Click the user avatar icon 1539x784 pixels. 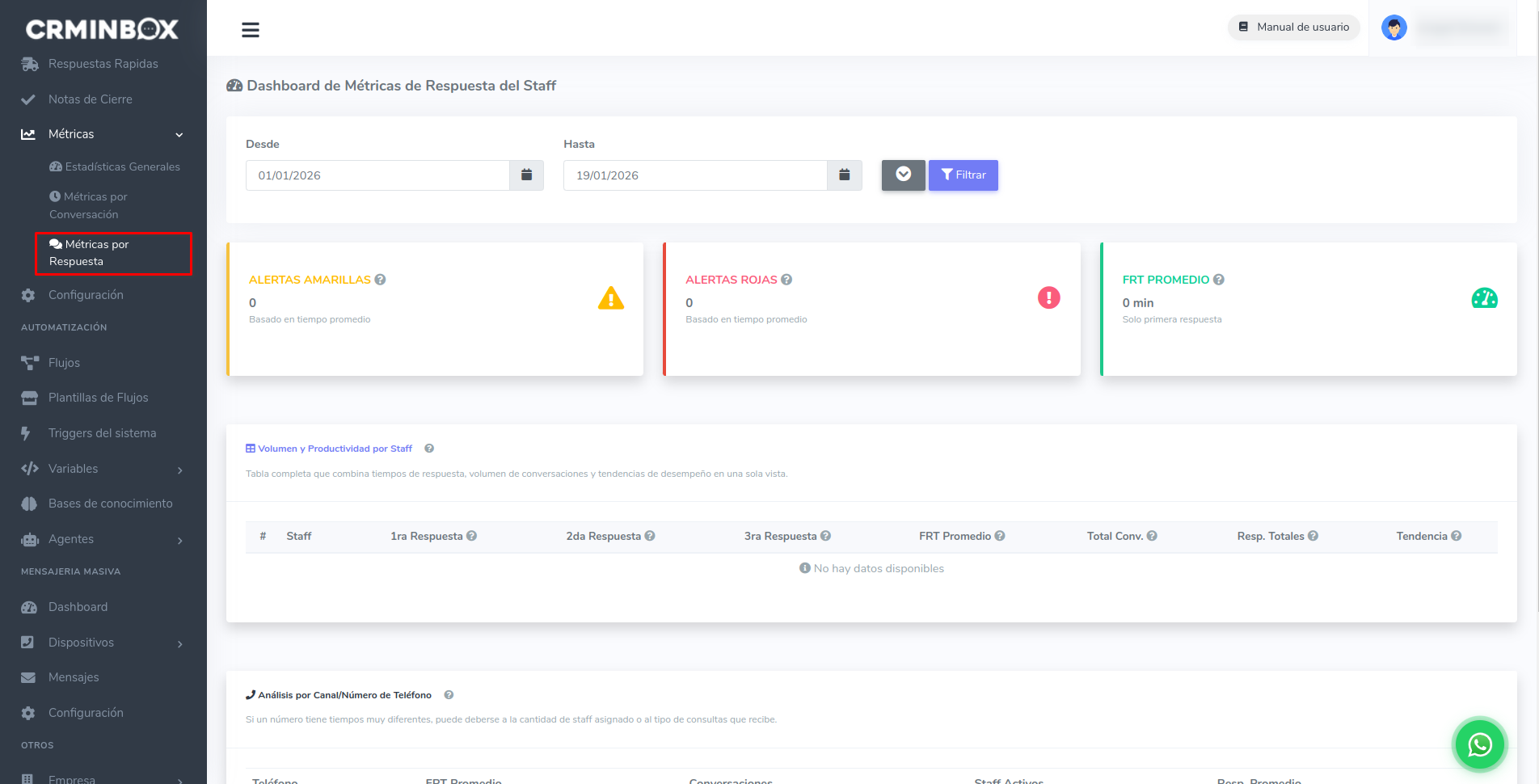point(1394,27)
